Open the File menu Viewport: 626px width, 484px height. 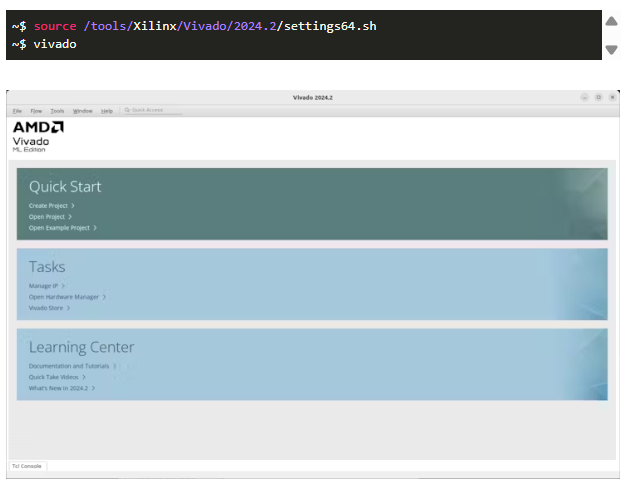(x=17, y=110)
